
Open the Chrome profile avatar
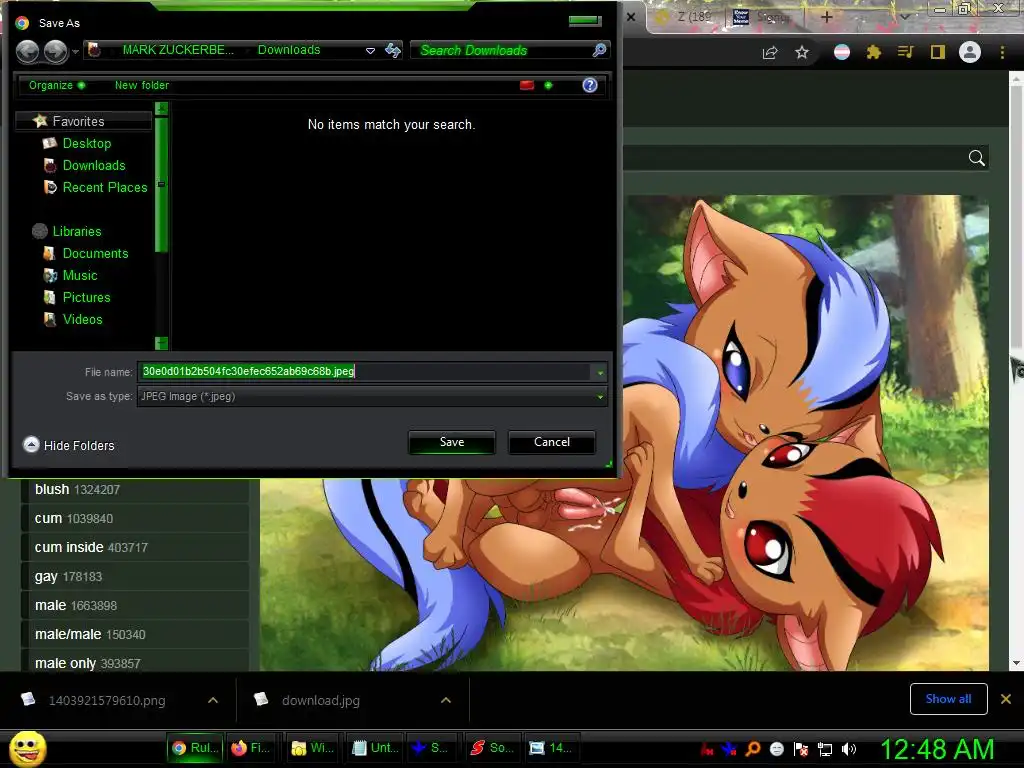(970, 52)
